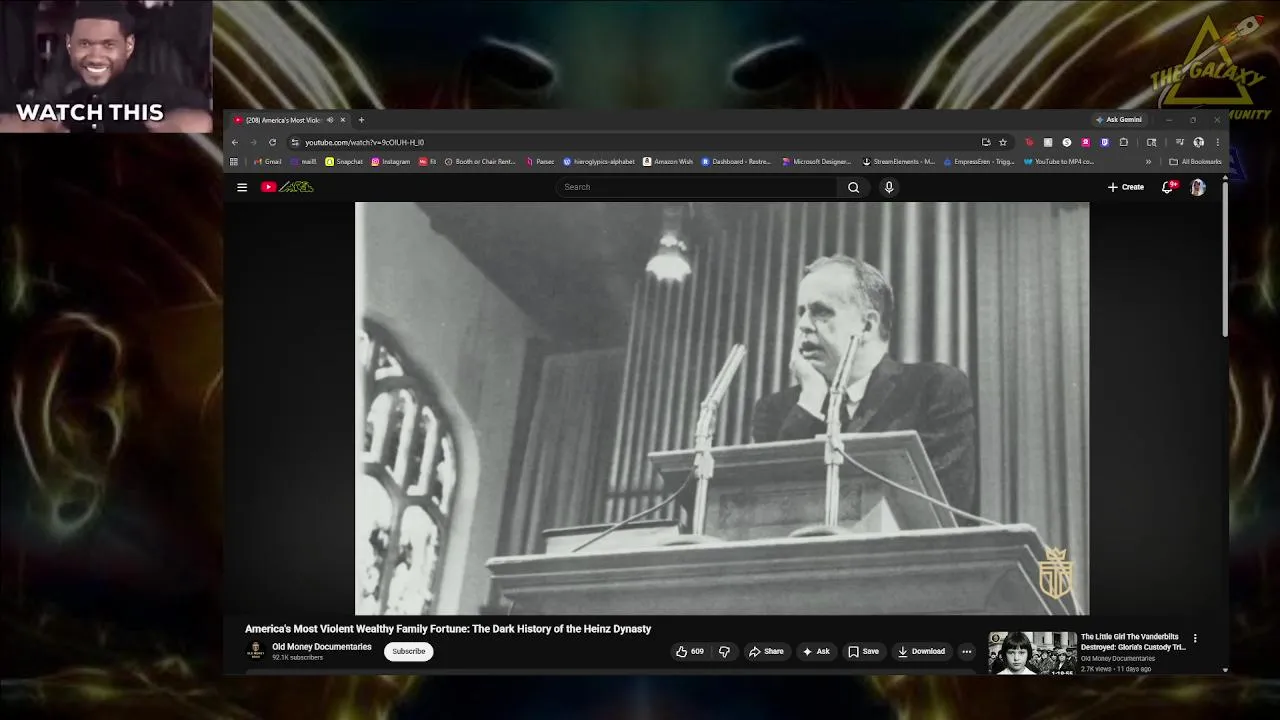
Task: Click the YouTube search input field
Action: tap(696, 187)
